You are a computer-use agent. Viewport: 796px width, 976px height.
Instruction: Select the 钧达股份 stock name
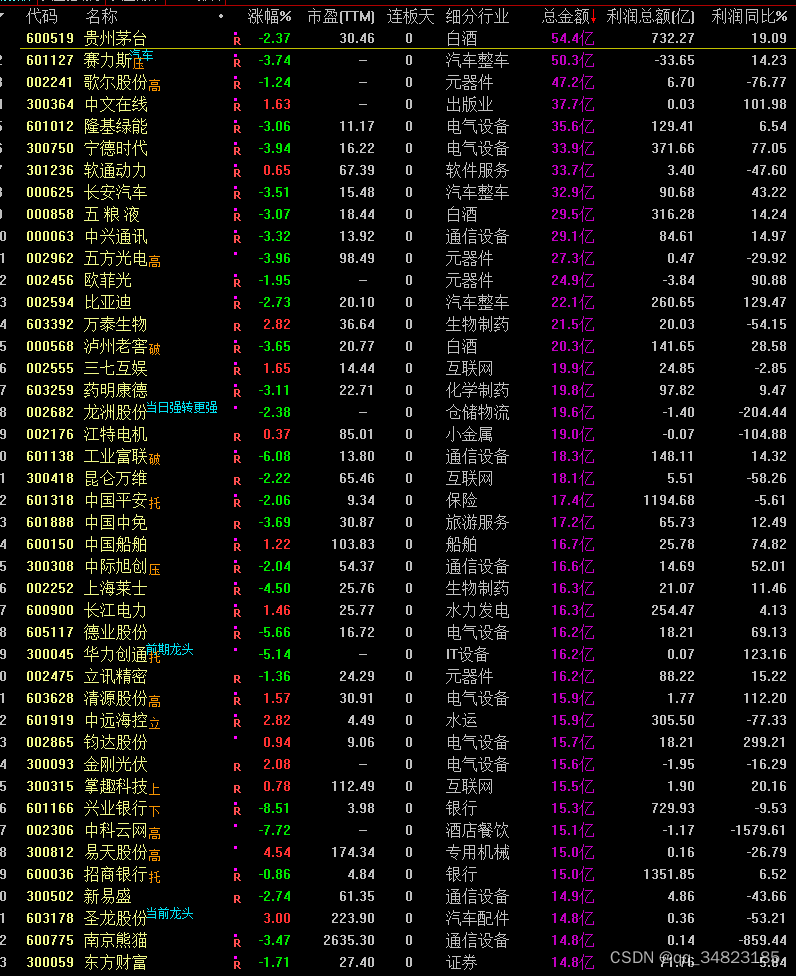[115, 743]
